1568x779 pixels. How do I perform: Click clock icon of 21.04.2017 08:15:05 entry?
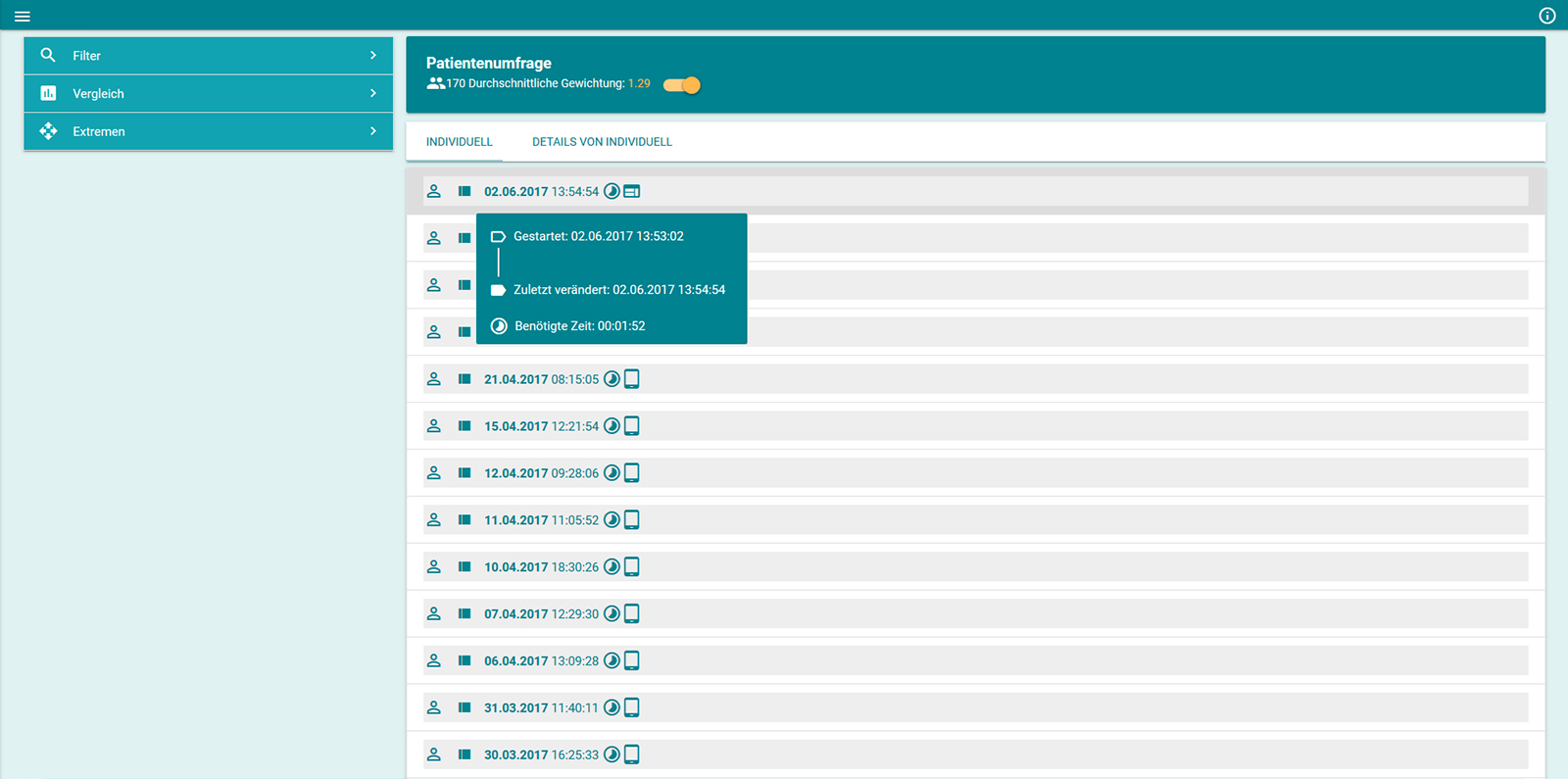pos(612,379)
